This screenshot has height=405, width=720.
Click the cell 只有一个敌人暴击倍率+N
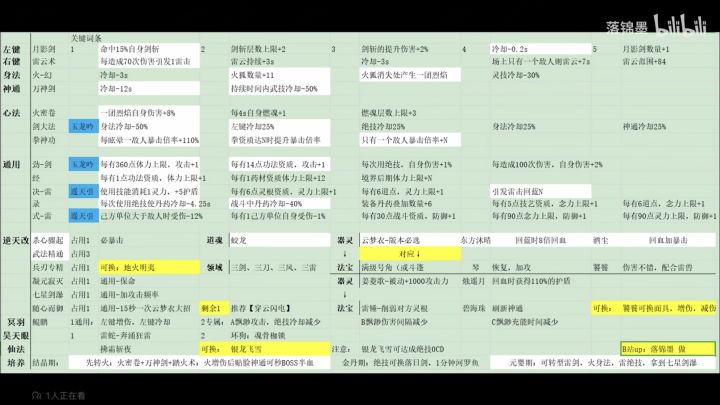410,140
